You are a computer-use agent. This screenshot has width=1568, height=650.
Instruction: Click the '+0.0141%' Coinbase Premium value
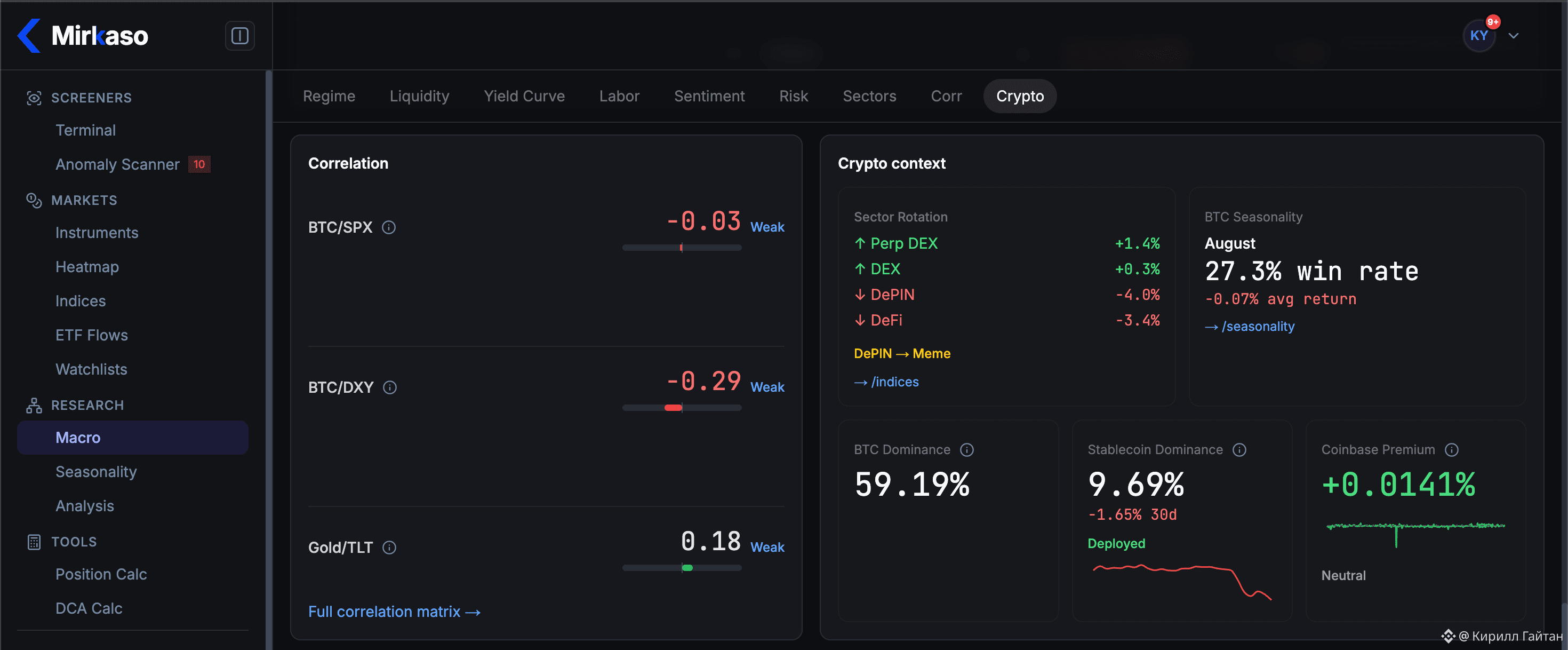coord(1399,485)
